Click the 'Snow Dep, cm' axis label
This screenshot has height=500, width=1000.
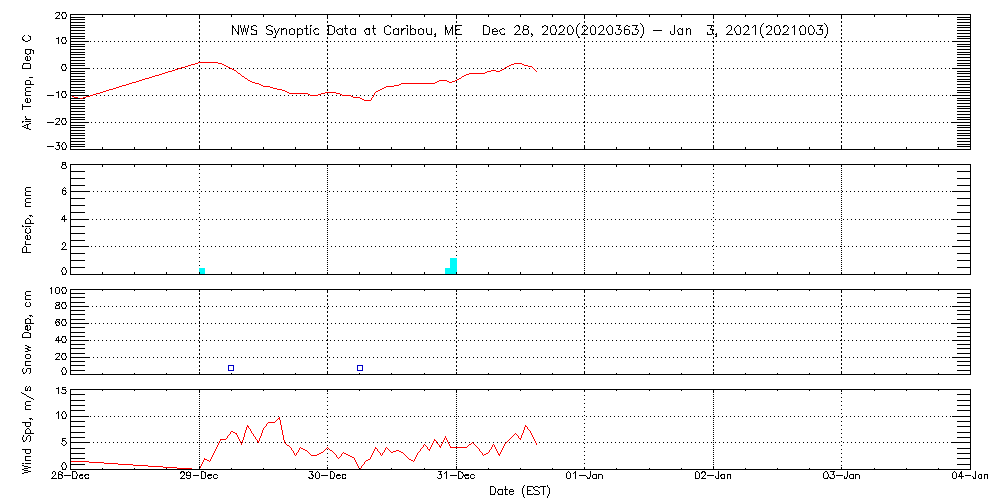27,331
